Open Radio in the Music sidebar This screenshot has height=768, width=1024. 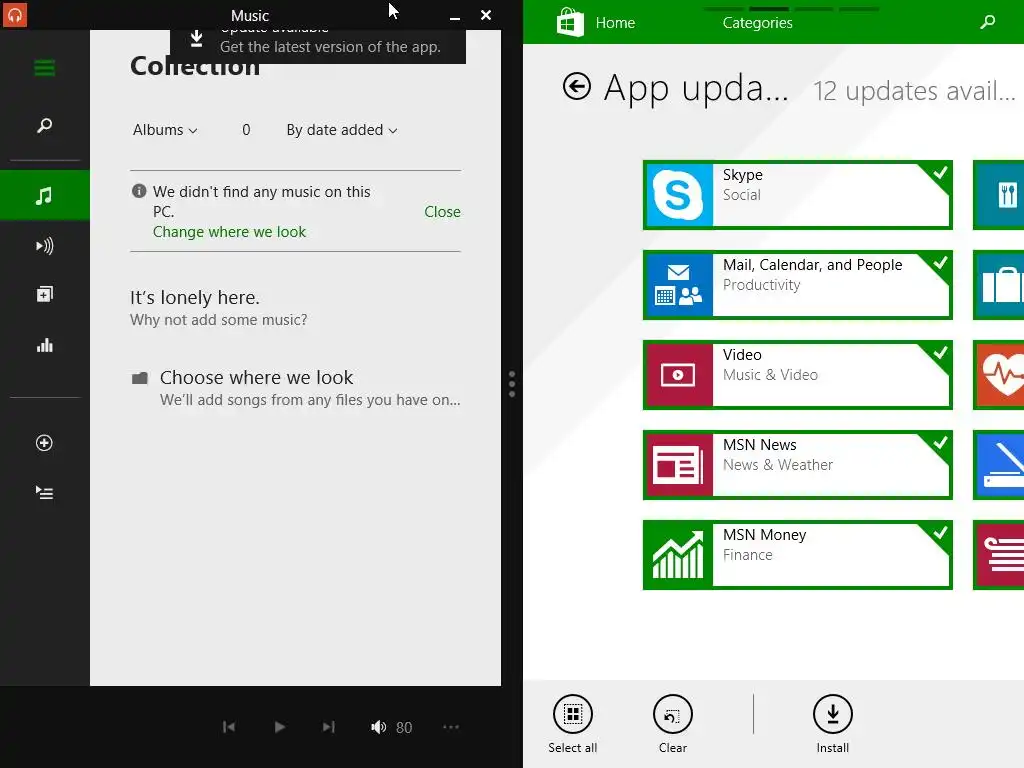tap(44, 246)
